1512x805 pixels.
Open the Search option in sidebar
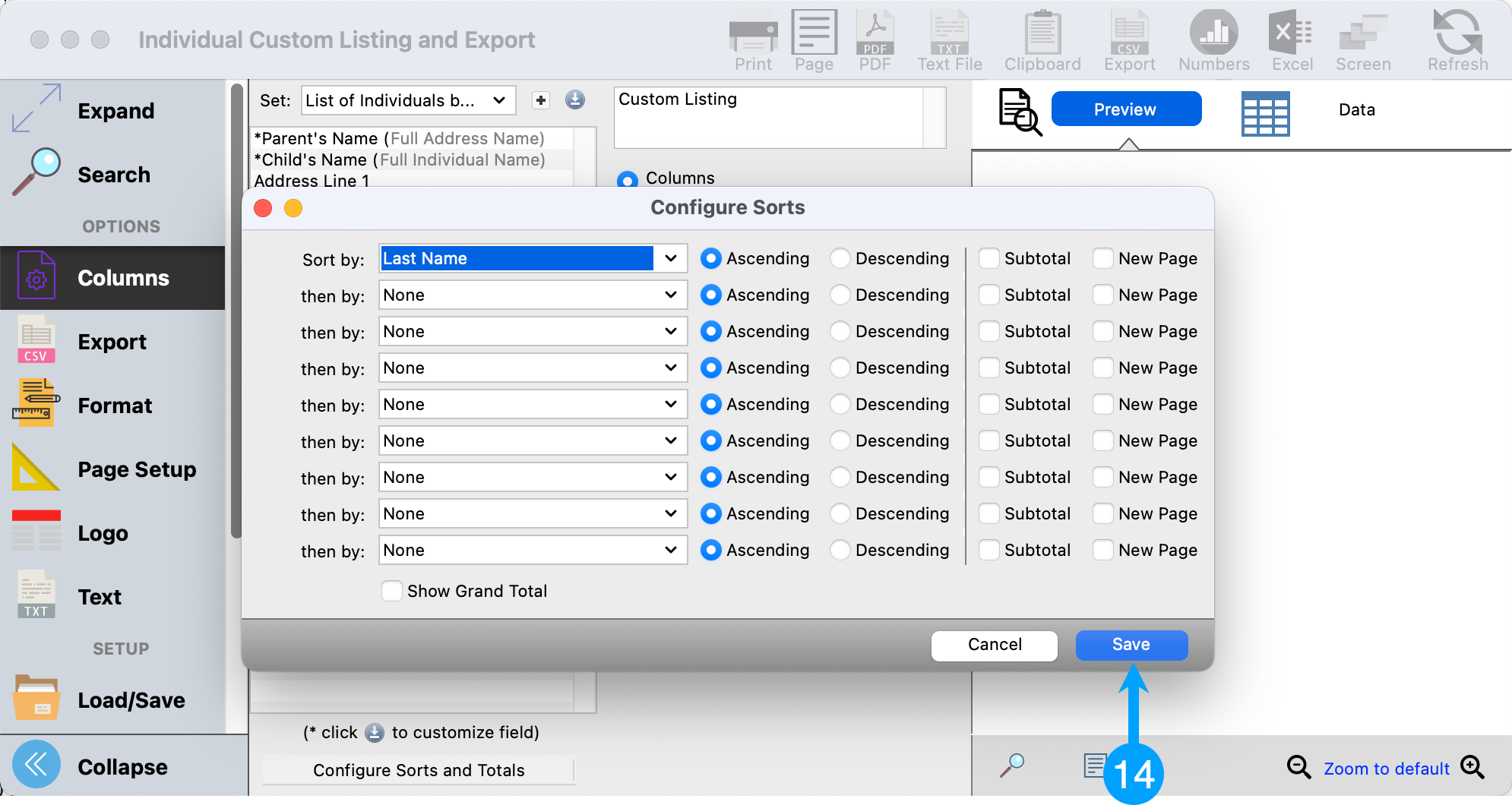(x=113, y=175)
